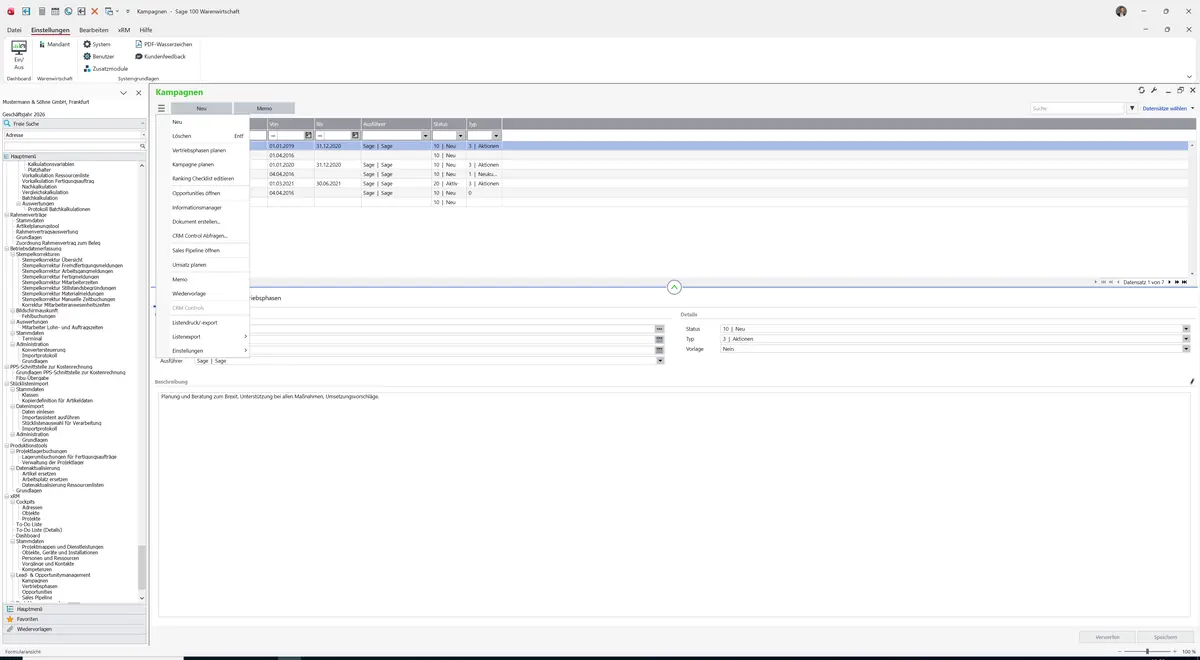Open the Status dropdown in Details
The height and width of the screenshot is (660, 1200).
(x=1186, y=328)
